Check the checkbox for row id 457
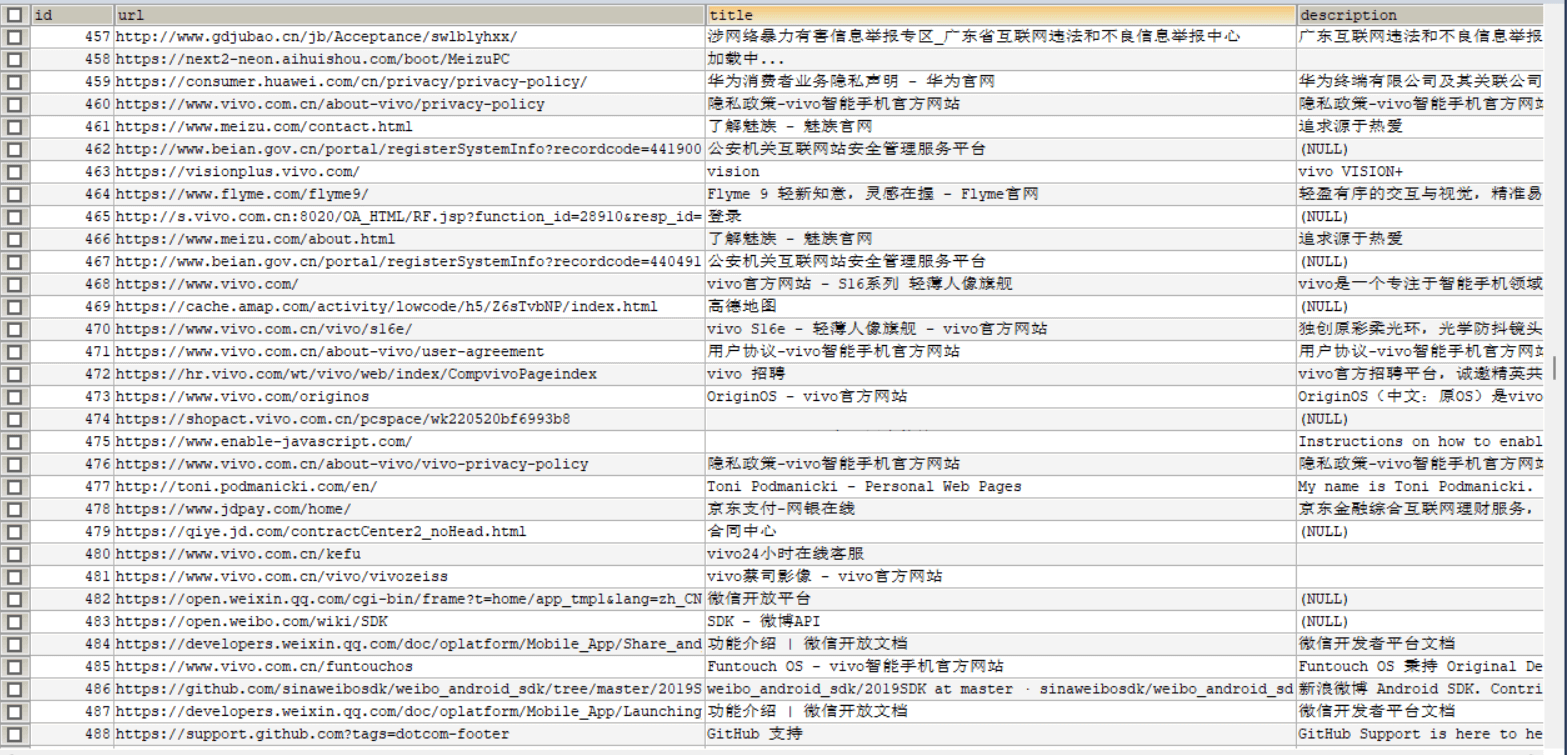1567x755 pixels. coord(14,37)
